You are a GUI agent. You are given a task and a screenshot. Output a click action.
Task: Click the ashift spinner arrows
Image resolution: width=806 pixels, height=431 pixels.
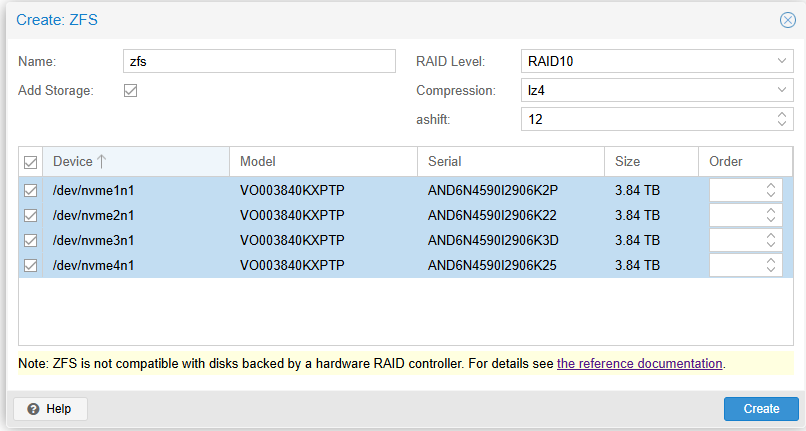pyautogui.click(x=782, y=120)
